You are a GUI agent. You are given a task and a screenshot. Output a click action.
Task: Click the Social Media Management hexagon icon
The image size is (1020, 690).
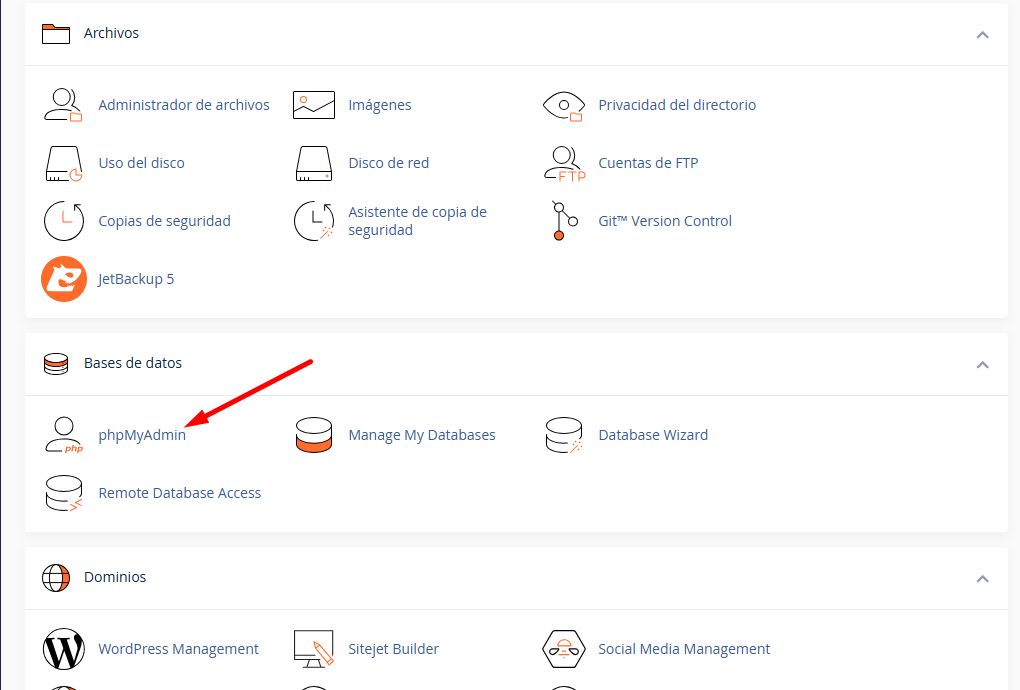click(x=563, y=648)
